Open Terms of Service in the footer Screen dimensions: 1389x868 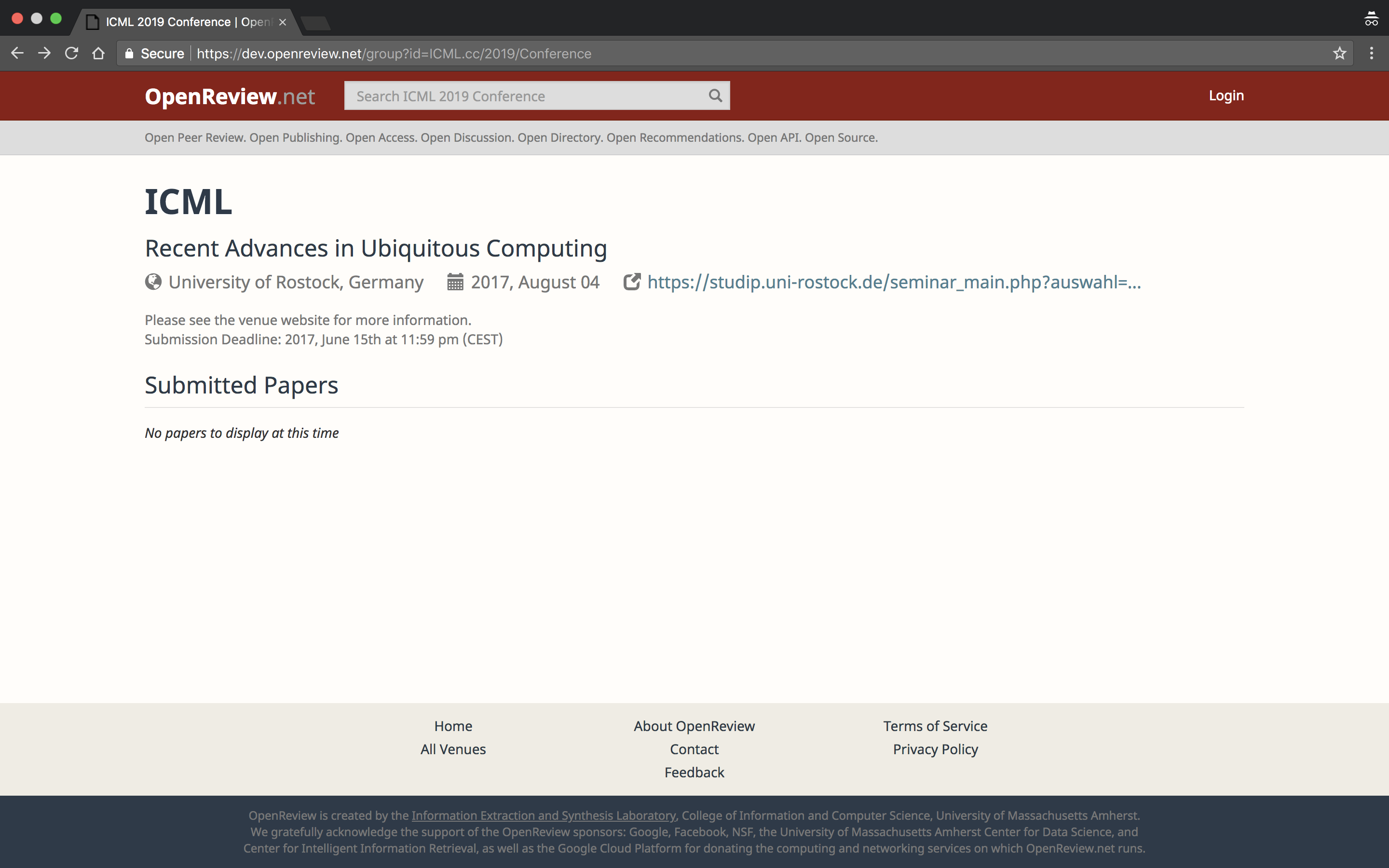click(935, 726)
